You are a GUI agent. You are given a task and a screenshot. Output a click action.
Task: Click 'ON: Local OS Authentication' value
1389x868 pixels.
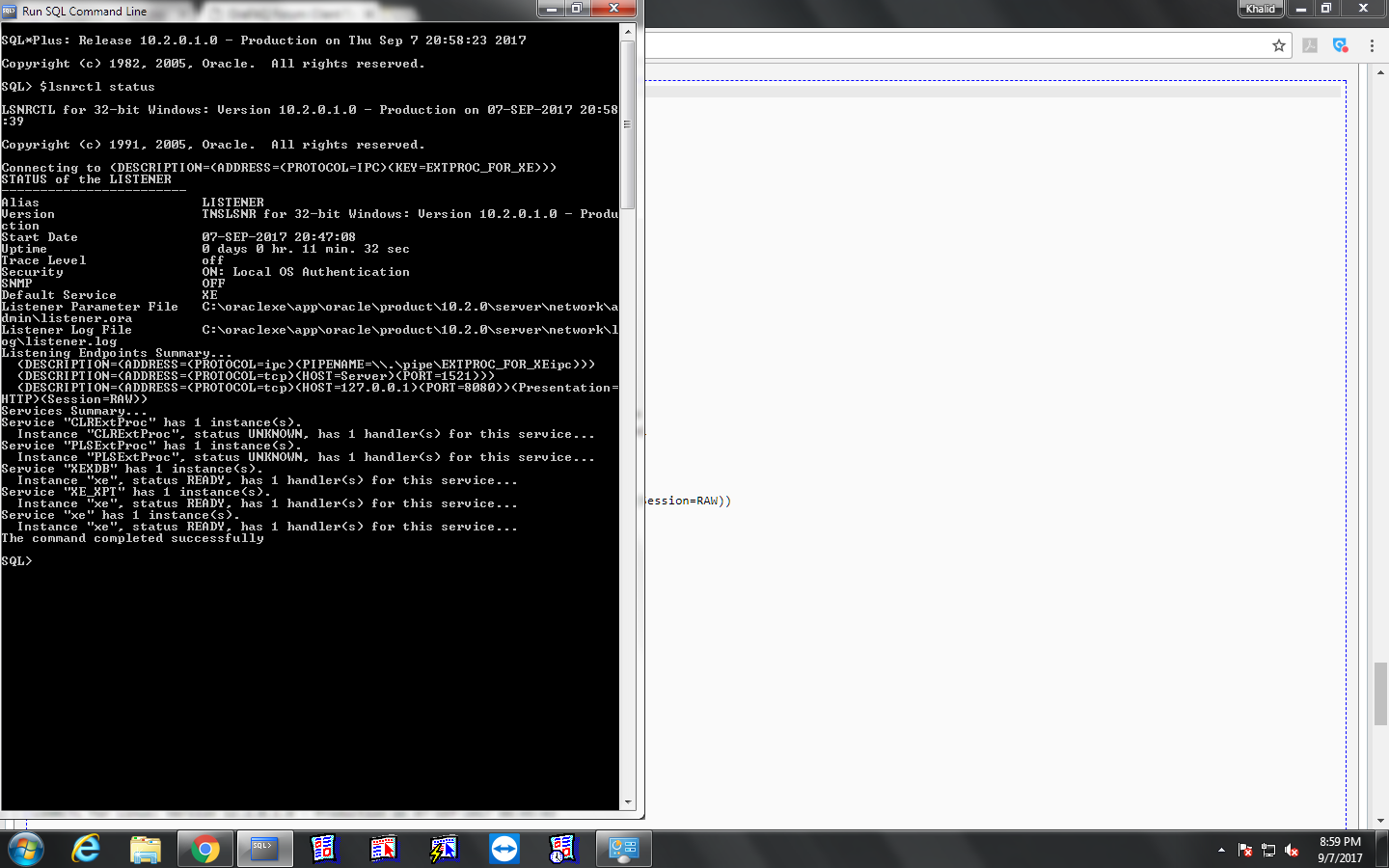coord(306,272)
